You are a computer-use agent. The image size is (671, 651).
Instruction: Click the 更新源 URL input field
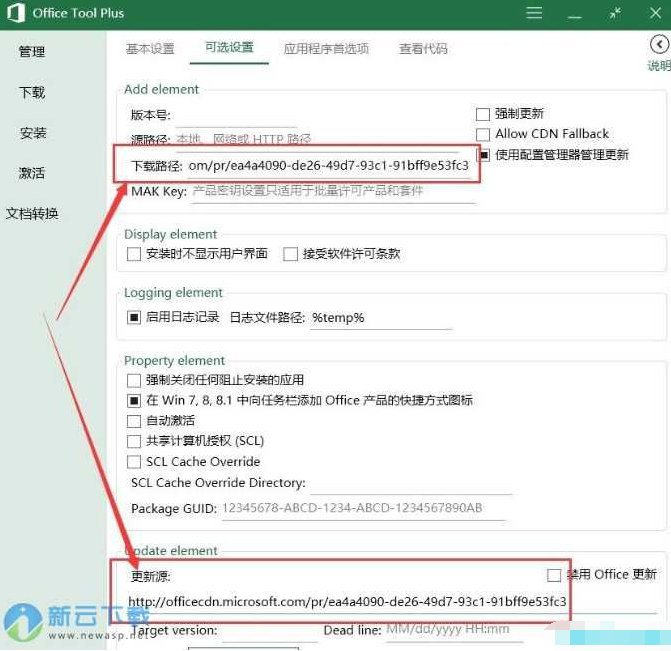(392, 602)
